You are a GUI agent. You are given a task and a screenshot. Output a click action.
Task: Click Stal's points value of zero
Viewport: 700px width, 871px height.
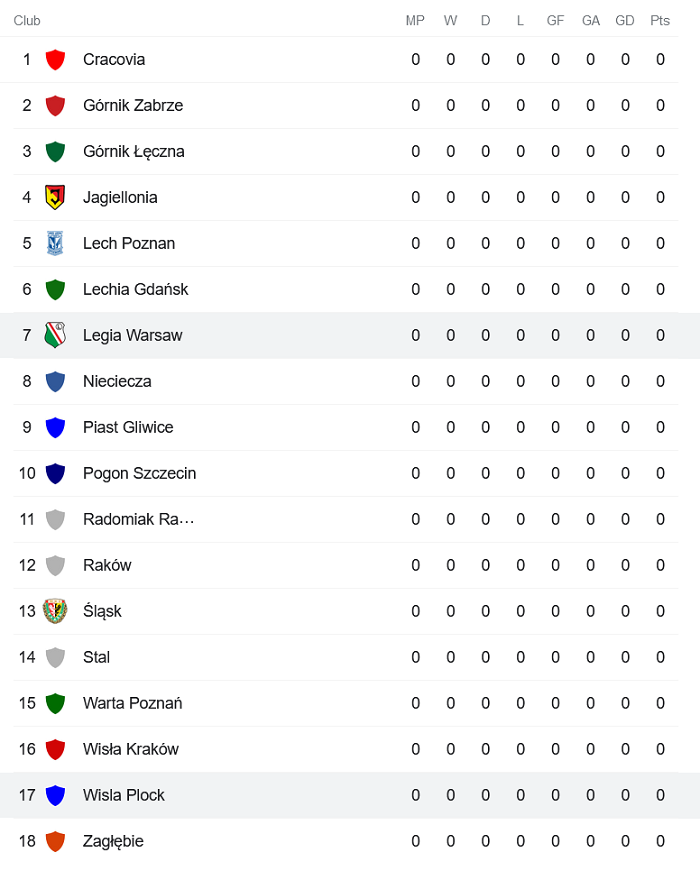tap(660, 657)
